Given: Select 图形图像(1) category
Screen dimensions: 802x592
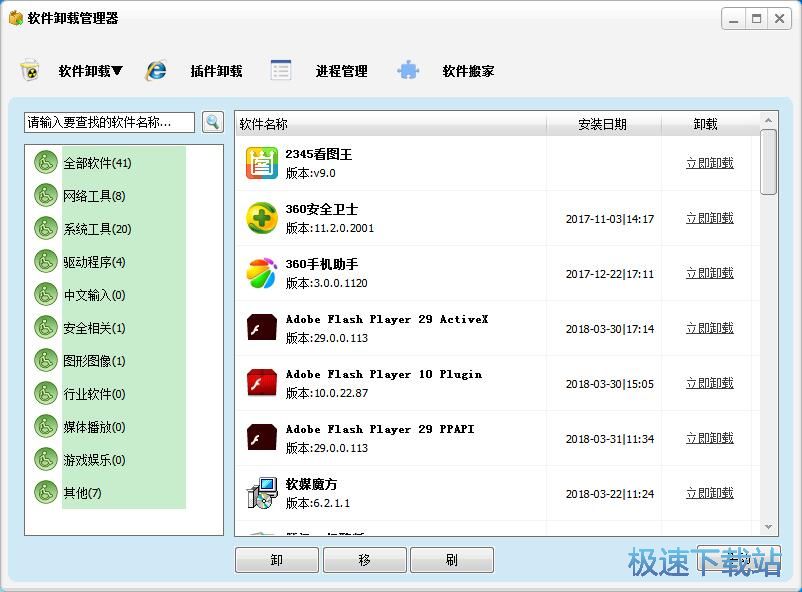Looking at the screenshot, I should [x=94, y=361].
